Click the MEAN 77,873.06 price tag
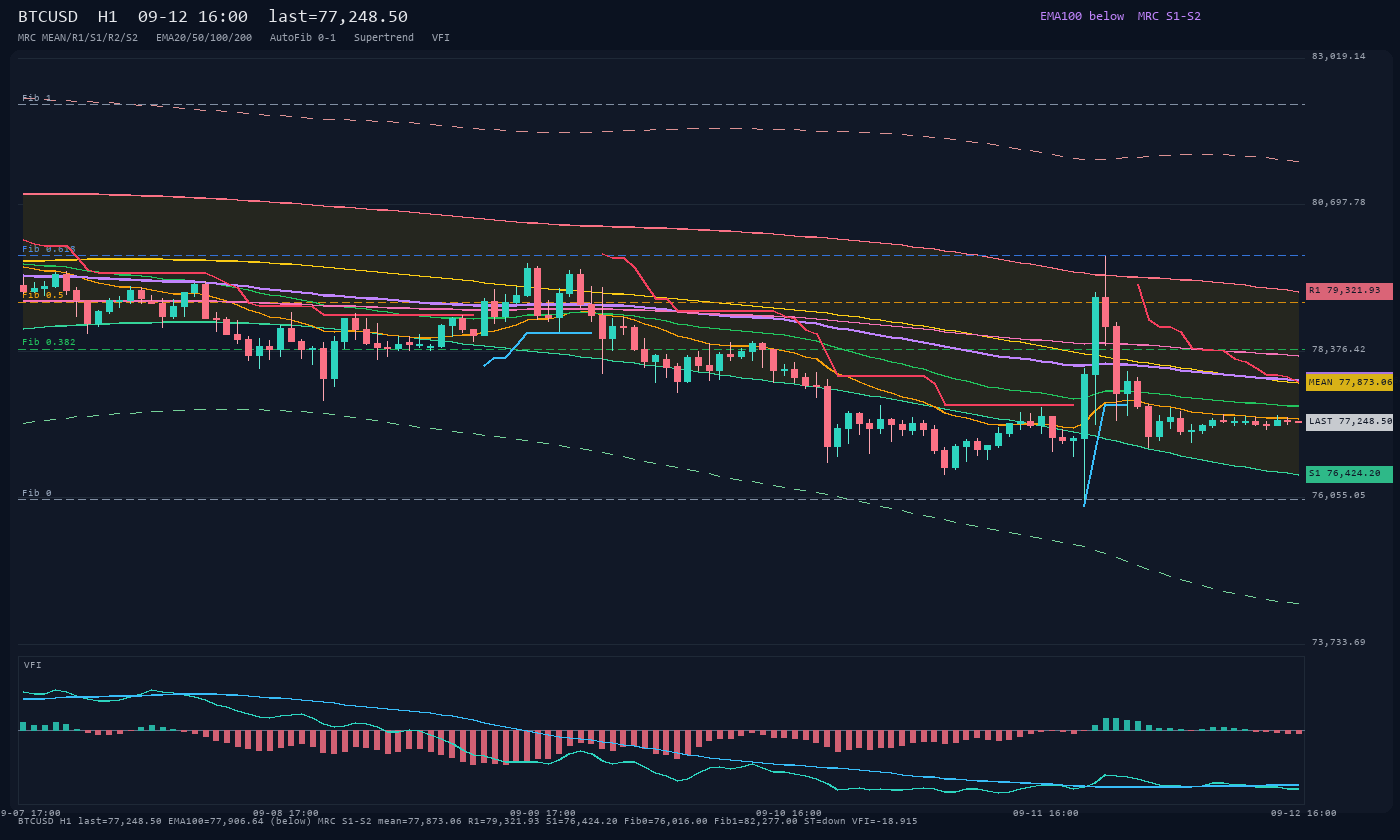 (x=1349, y=382)
